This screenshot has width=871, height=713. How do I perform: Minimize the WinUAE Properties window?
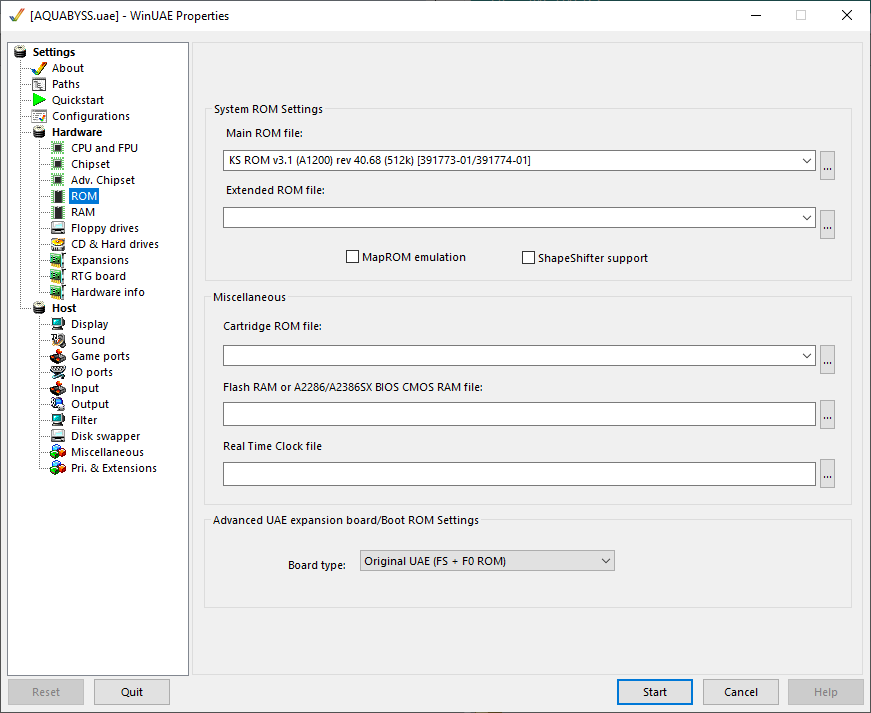pyautogui.click(x=755, y=16)
